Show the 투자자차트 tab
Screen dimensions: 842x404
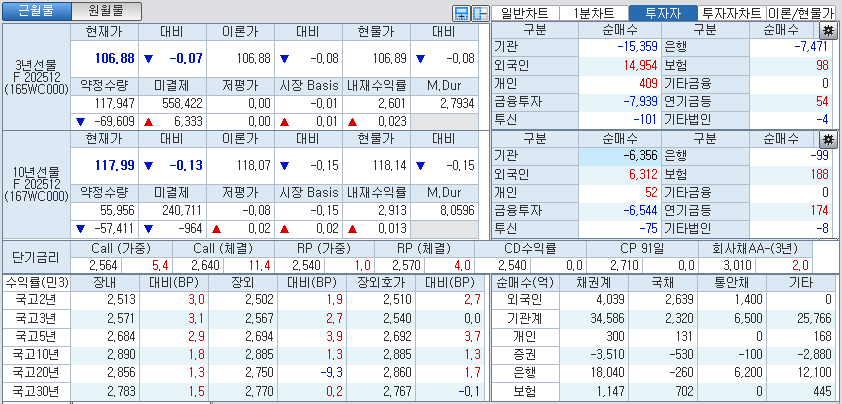[732, 13]
